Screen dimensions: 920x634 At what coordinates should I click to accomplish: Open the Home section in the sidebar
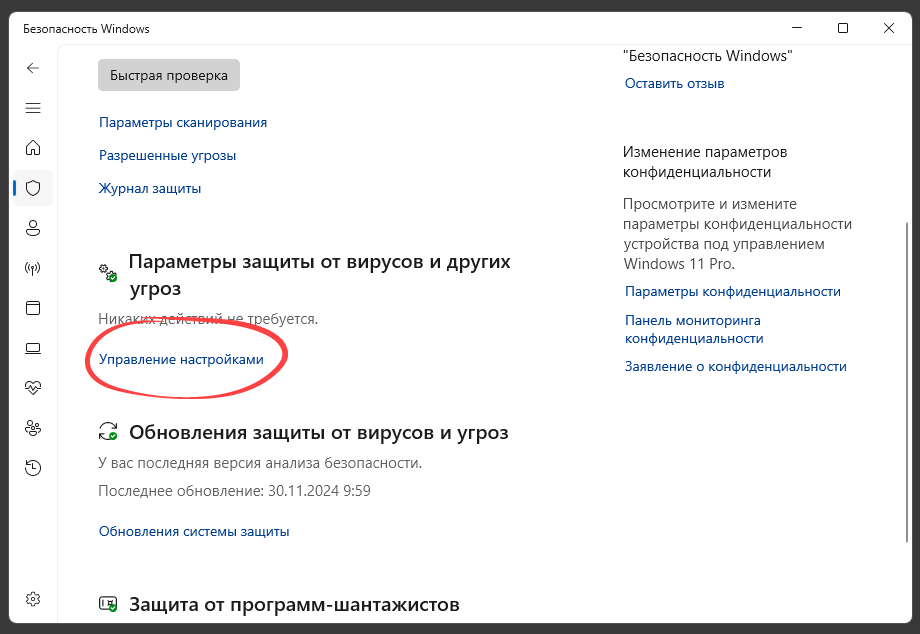(x=33, y=148)
